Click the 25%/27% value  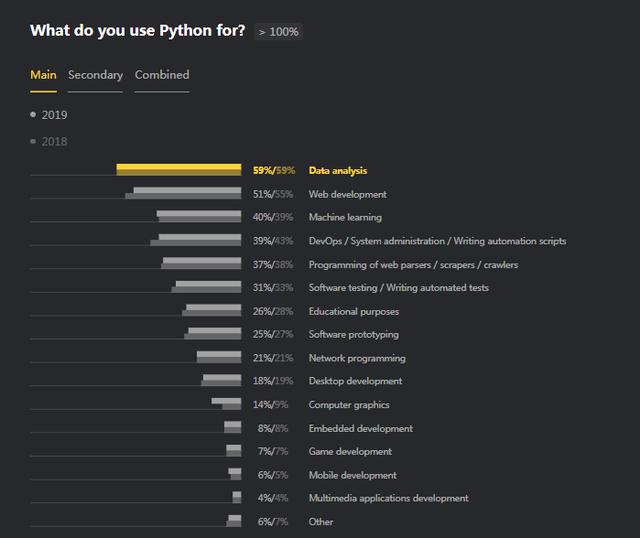pyautogui.click(x=273, y=334)
